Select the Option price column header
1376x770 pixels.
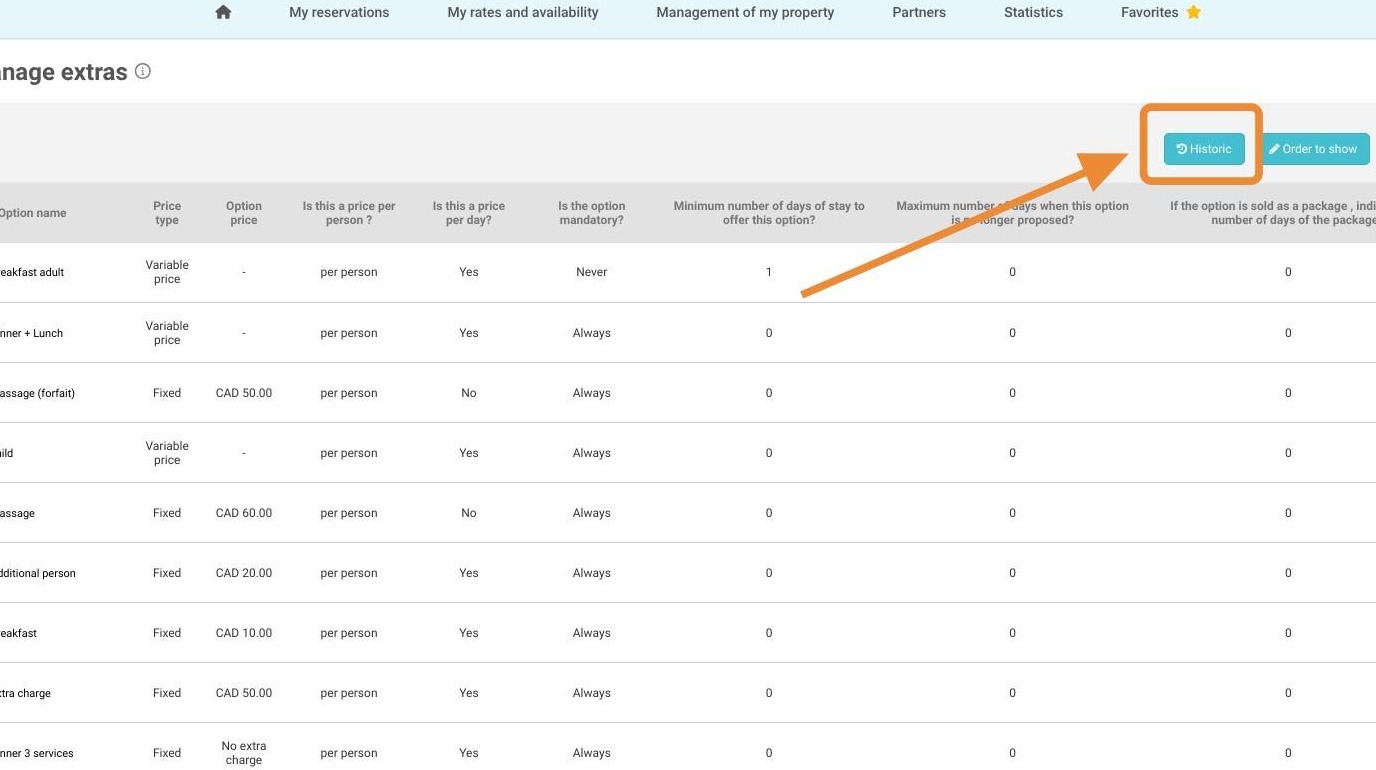point(244,213)
